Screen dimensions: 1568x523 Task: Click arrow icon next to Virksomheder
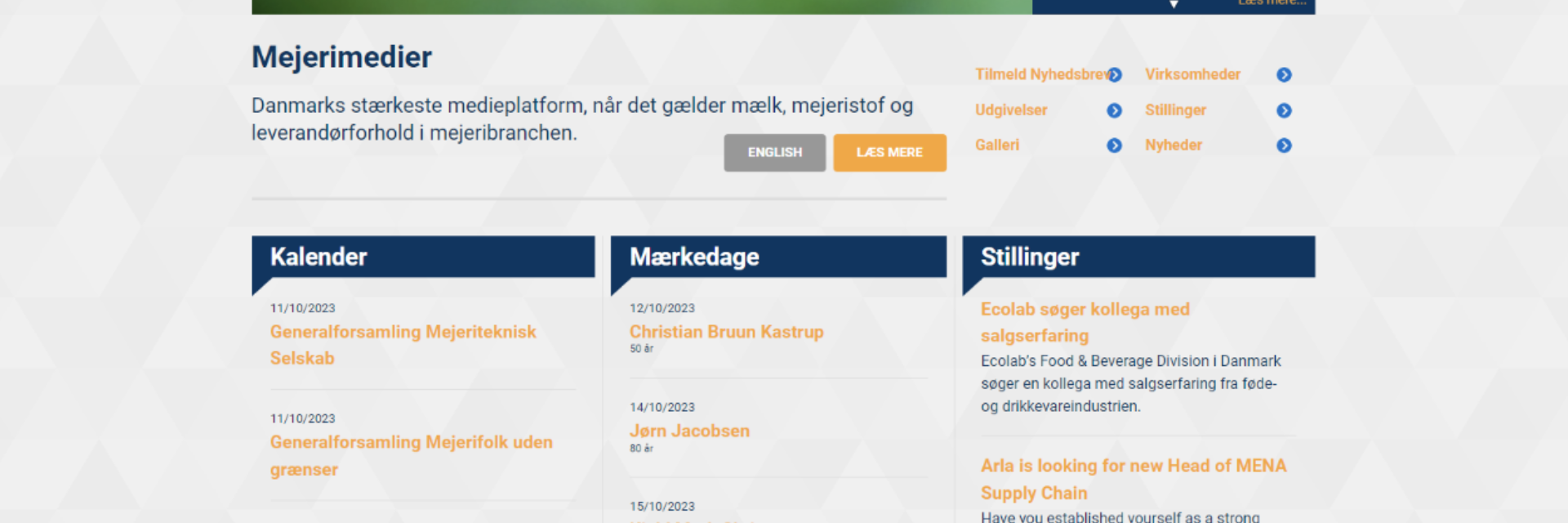point(1284,75)
